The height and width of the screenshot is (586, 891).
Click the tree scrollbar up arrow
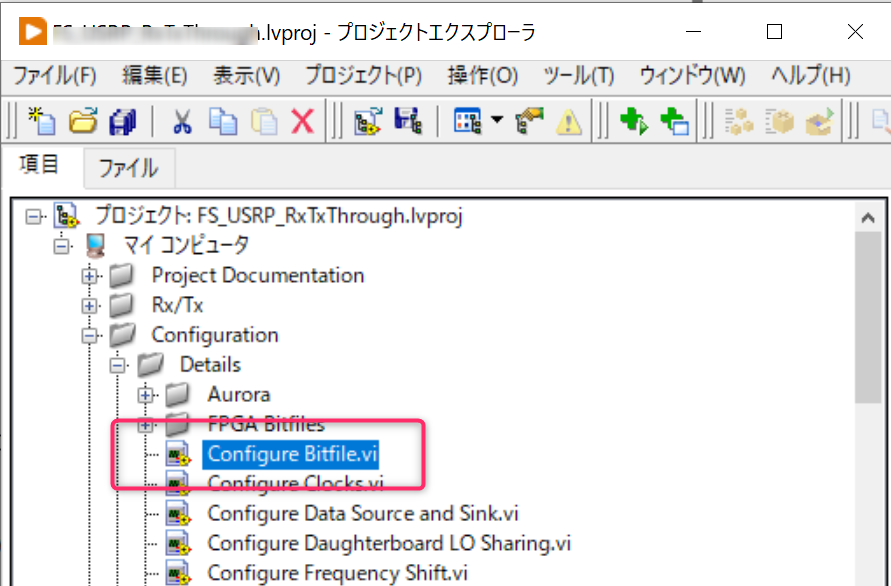[868, 218]
